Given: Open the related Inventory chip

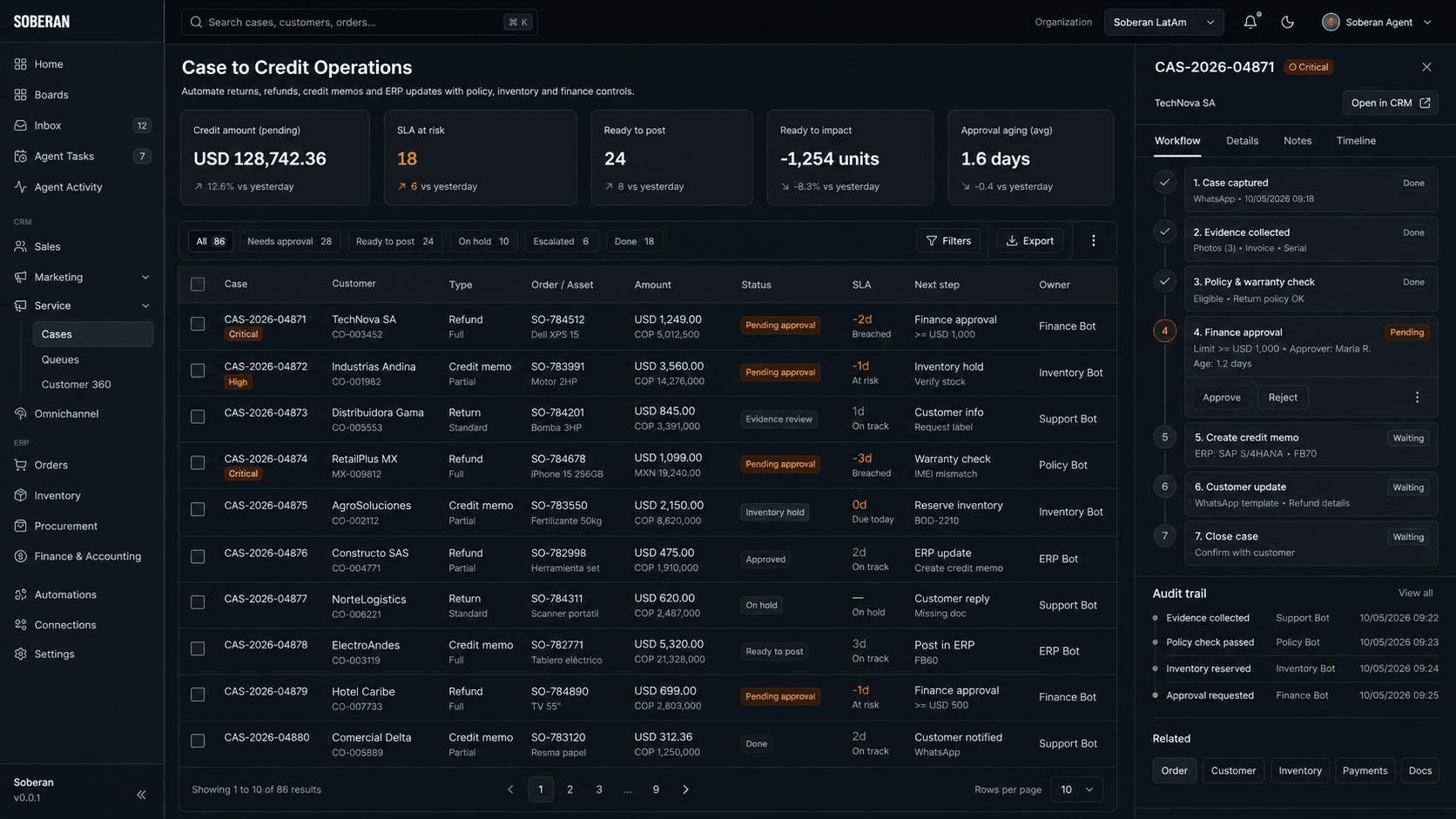Looking at the screenshot, I should point(1299,771).
